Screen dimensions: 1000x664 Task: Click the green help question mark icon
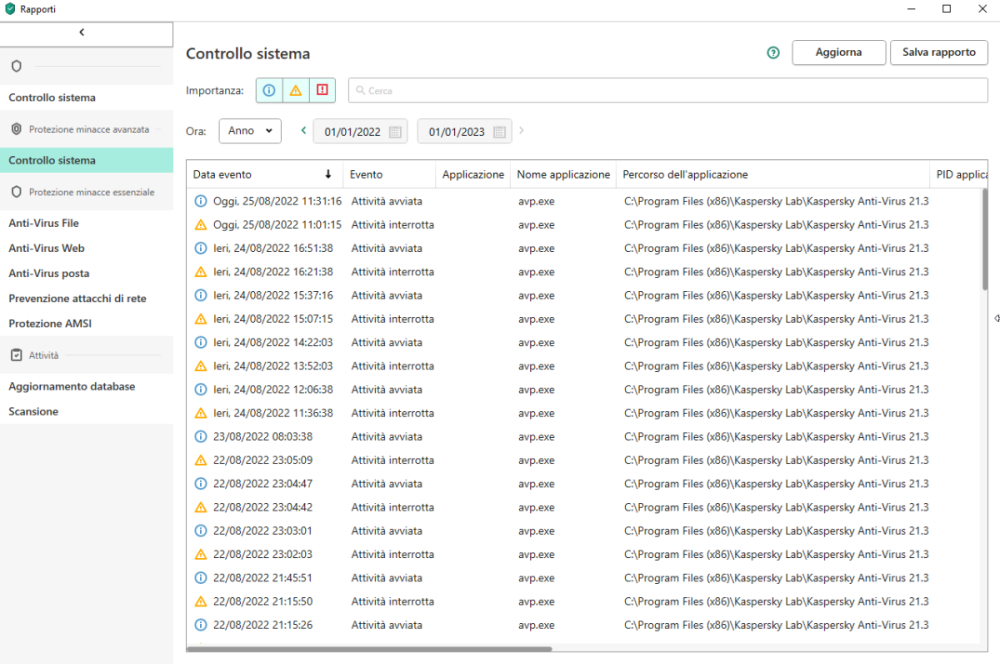tap(773, 53)
